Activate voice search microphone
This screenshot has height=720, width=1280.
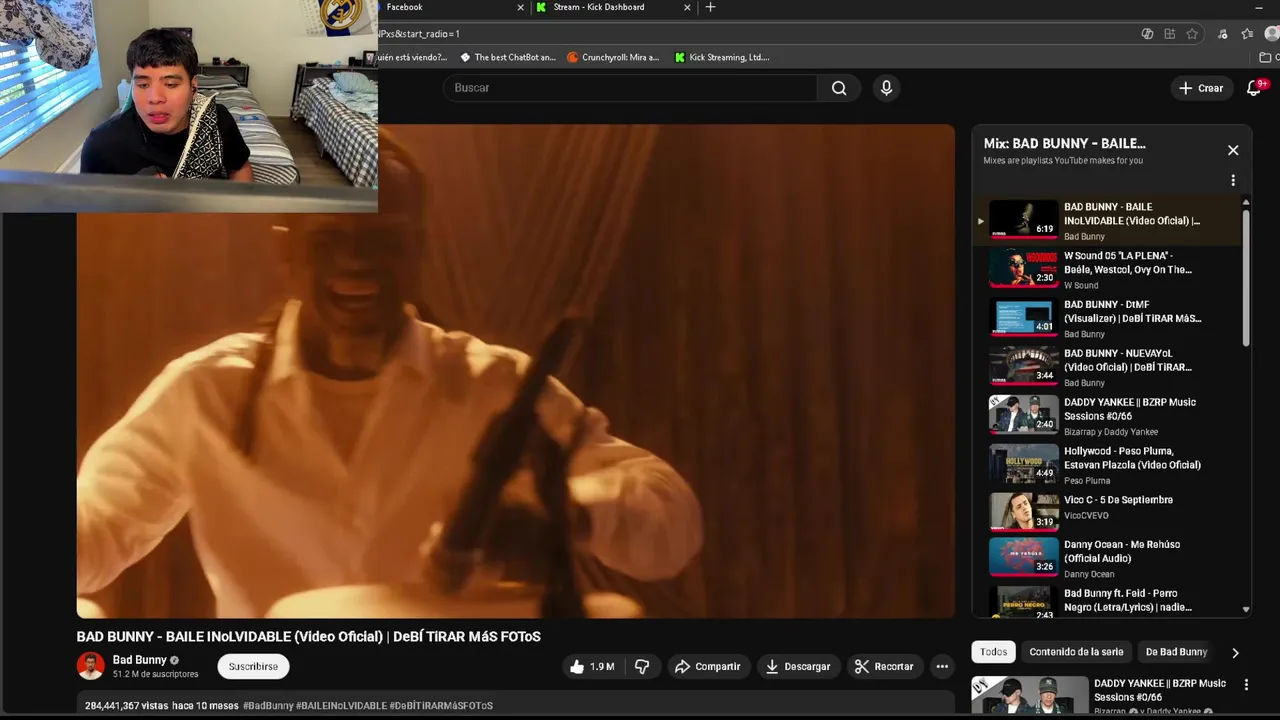[x=886, y=88]
